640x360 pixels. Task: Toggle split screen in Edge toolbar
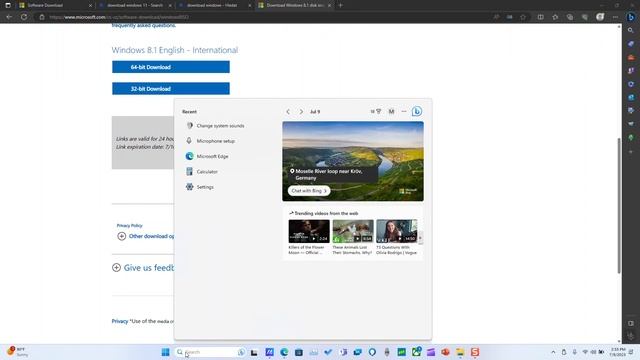pos(540,17)
